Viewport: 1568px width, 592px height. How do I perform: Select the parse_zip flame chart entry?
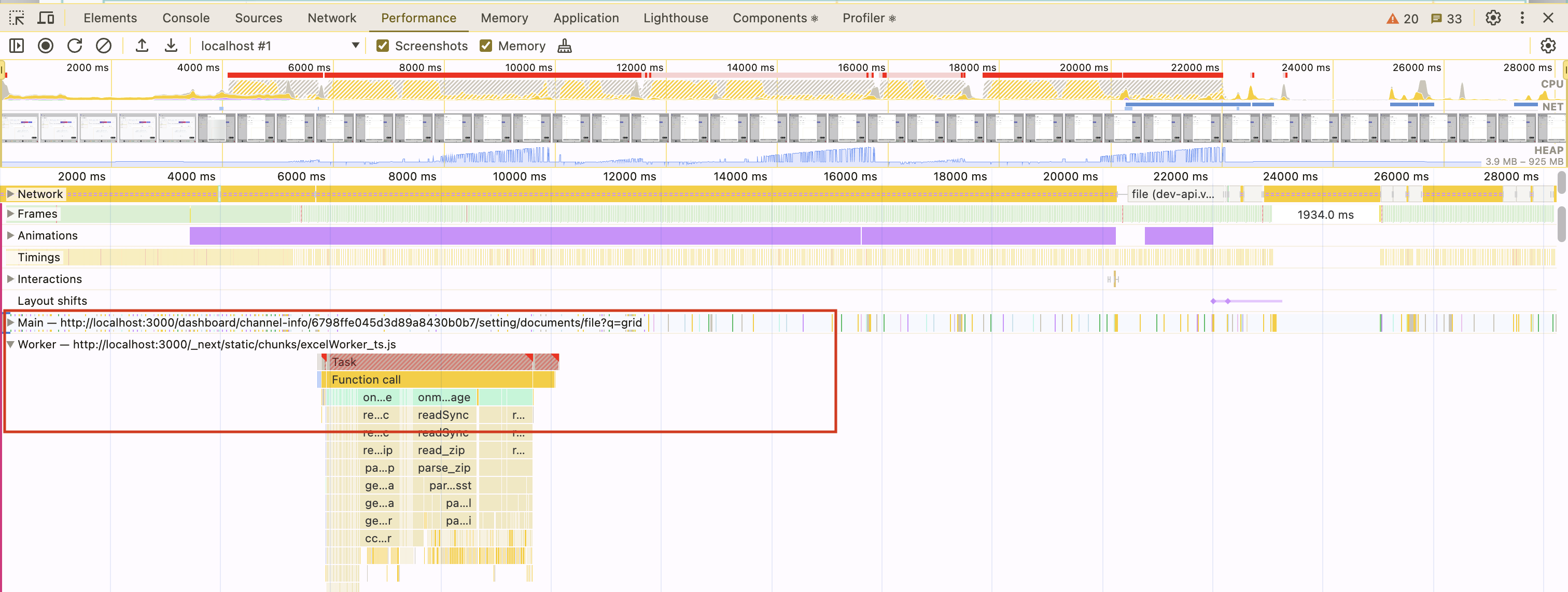(x=444, y=468)
